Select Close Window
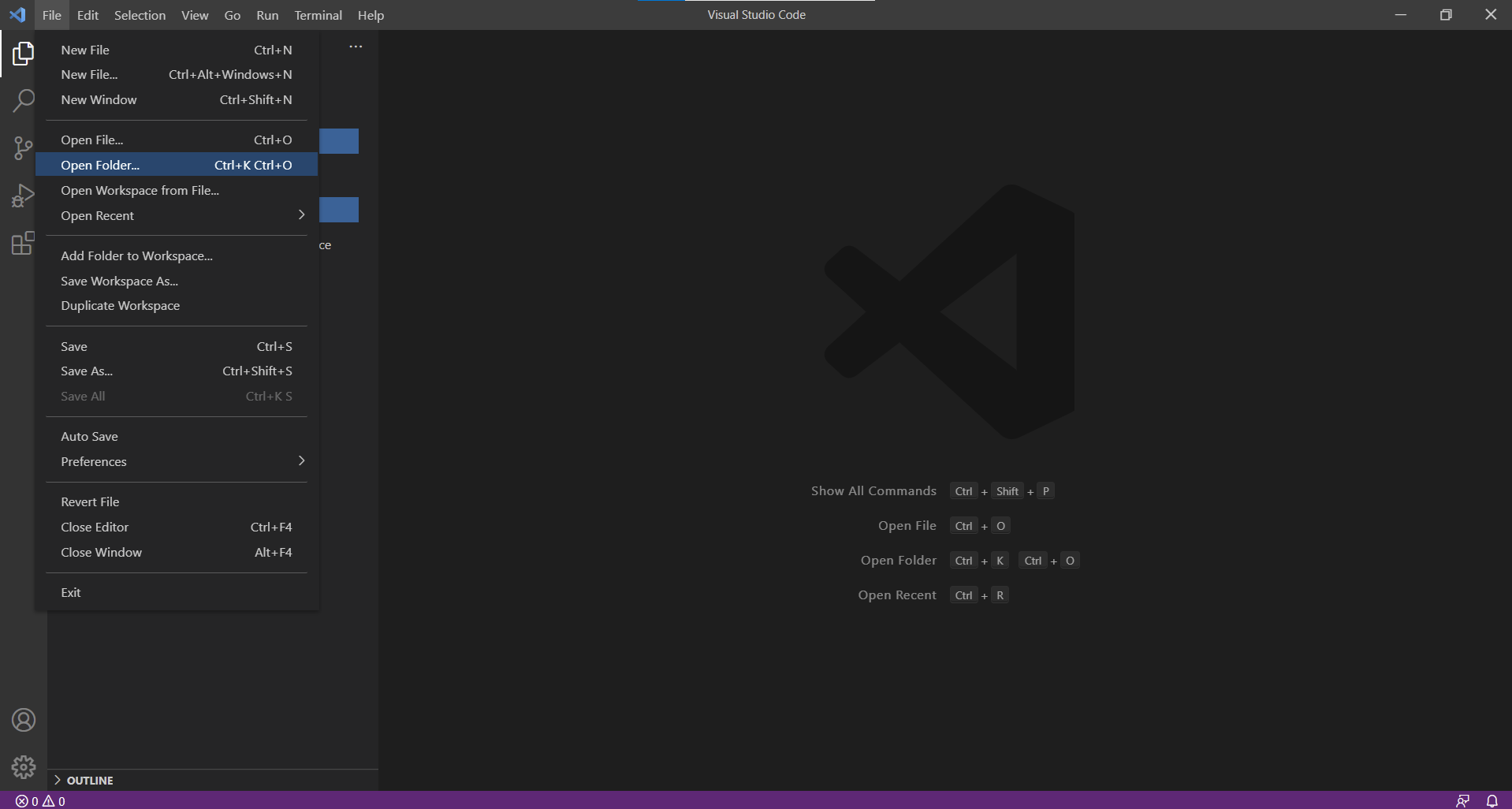Viewport: 1512px width, 809px height. click(x=177, y=552)
